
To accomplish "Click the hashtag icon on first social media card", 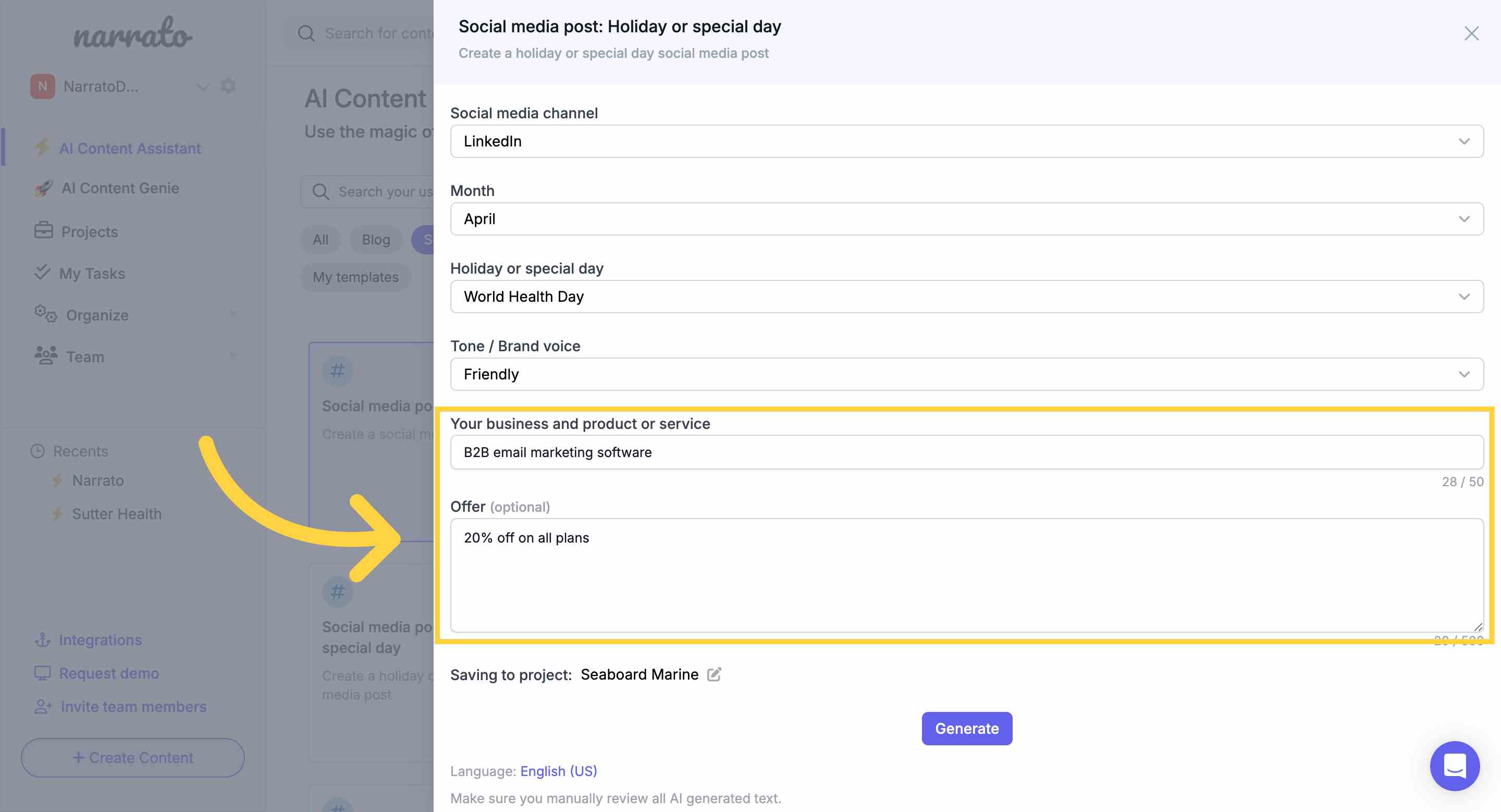I will (x=337, y=371).
